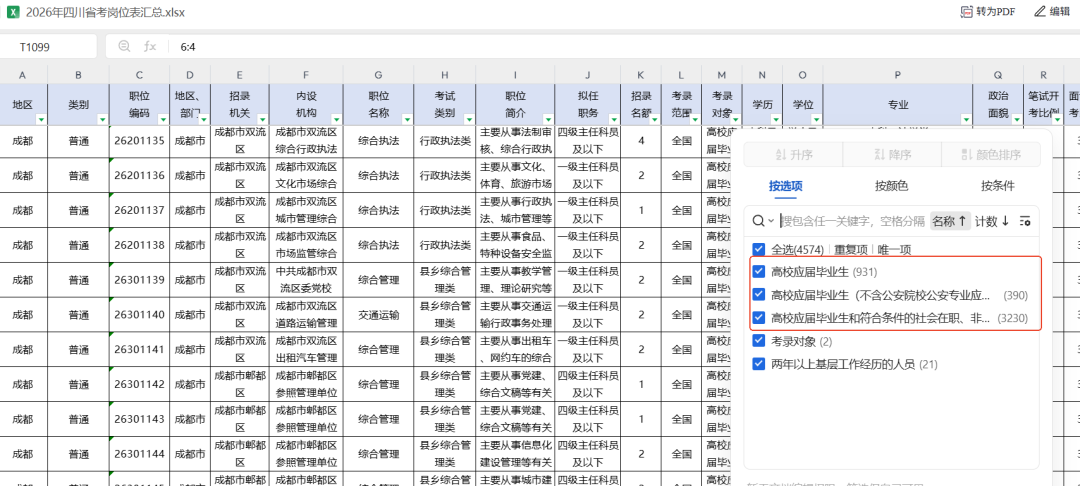Screen dimensions: 1080x486
Task: Open the 职位编码 column filter dropdown
Action: coord(163,120)
